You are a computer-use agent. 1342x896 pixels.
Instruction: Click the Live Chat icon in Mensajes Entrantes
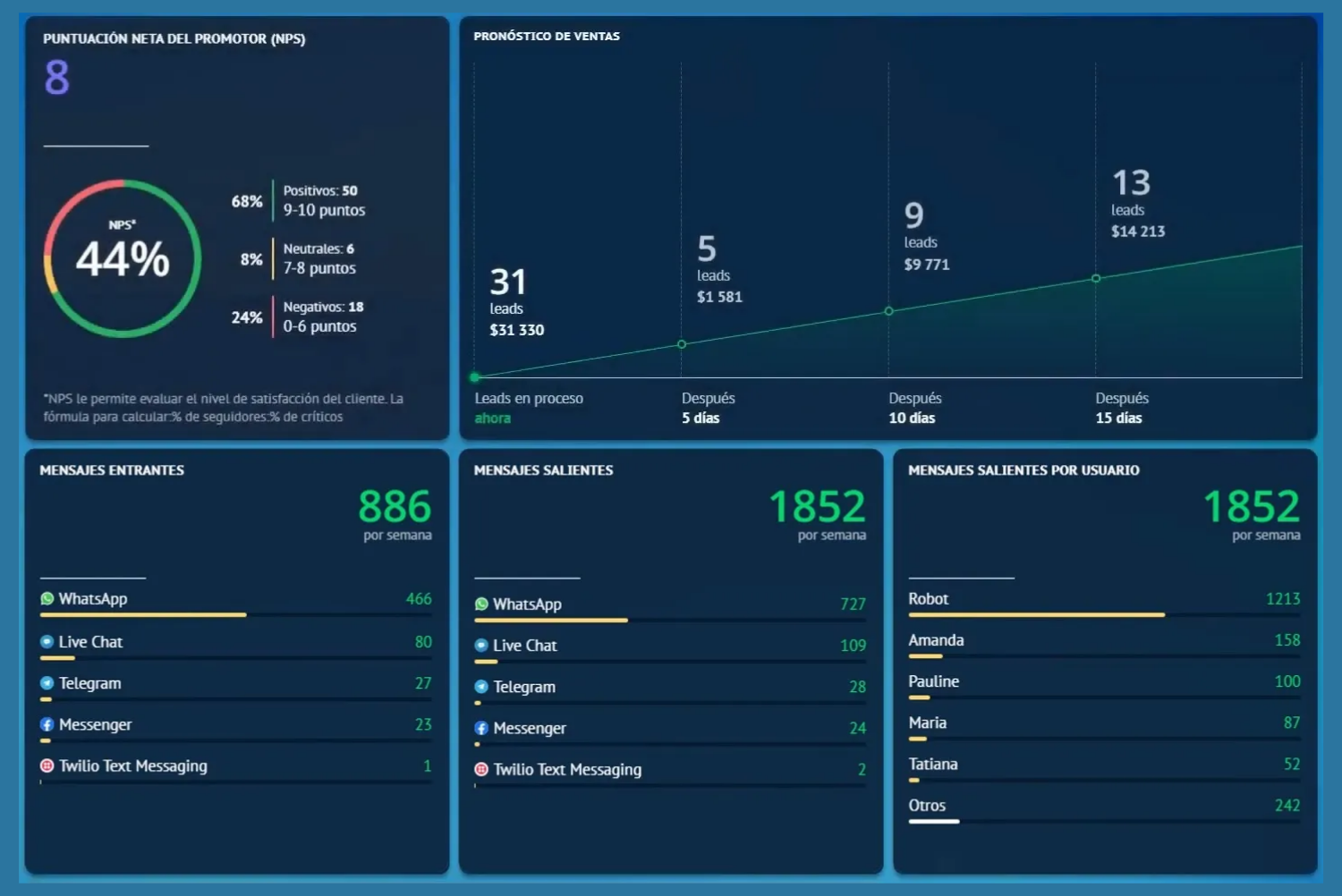point(47,642)
